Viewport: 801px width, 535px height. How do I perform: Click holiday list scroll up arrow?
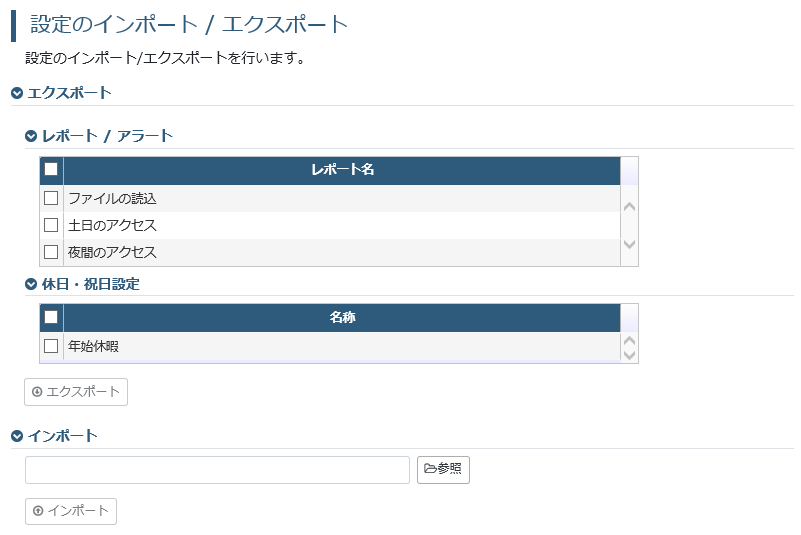click(629, 340)
